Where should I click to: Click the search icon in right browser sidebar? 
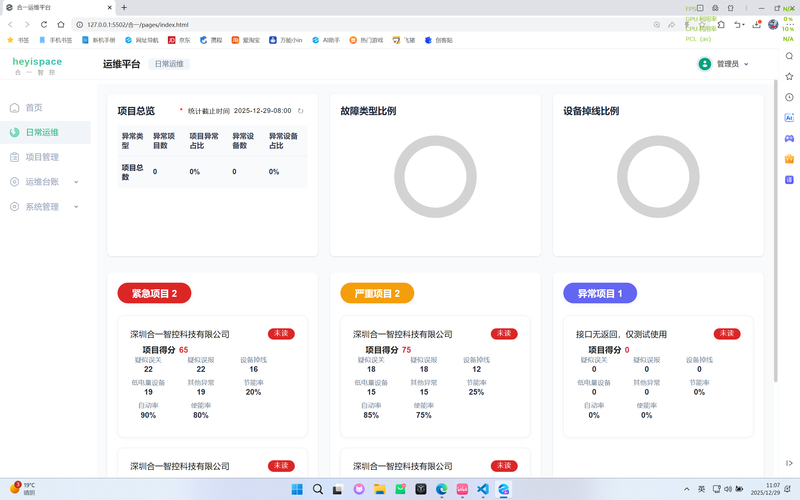pos(789,56)
